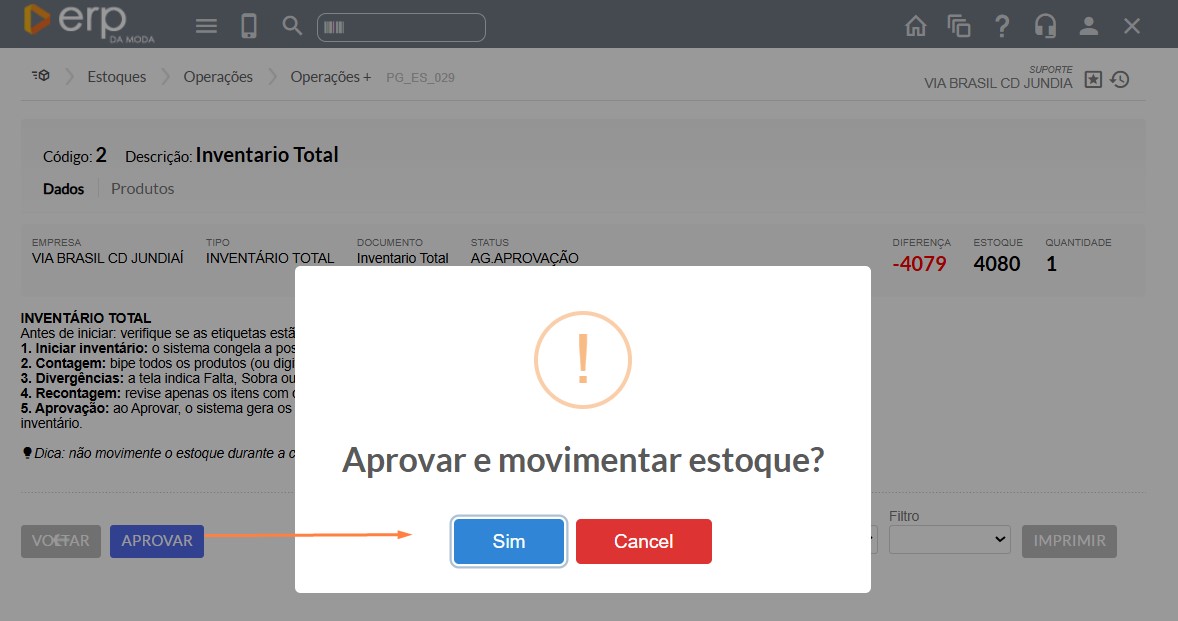
Task: Confirm approval with the Sim button
Action: (508, 541)
